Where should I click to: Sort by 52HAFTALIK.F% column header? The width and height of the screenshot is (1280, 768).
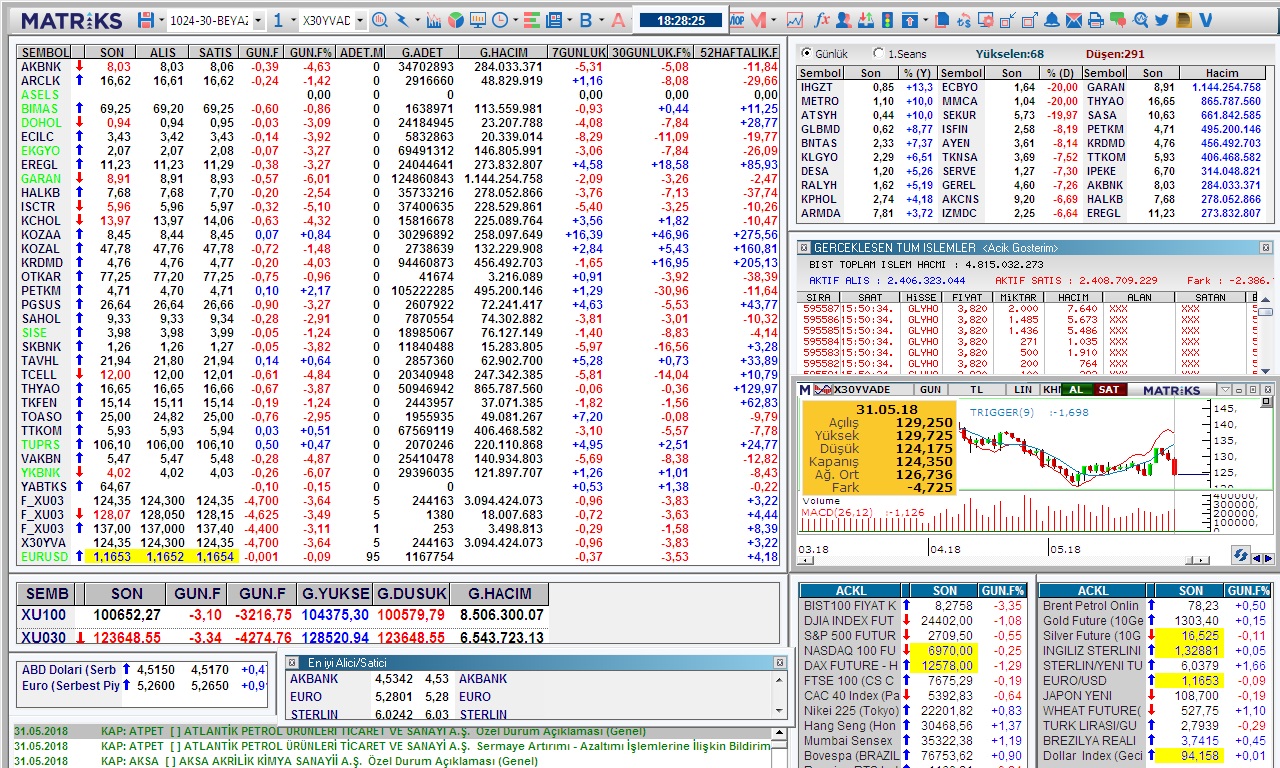tap(739, 52)
